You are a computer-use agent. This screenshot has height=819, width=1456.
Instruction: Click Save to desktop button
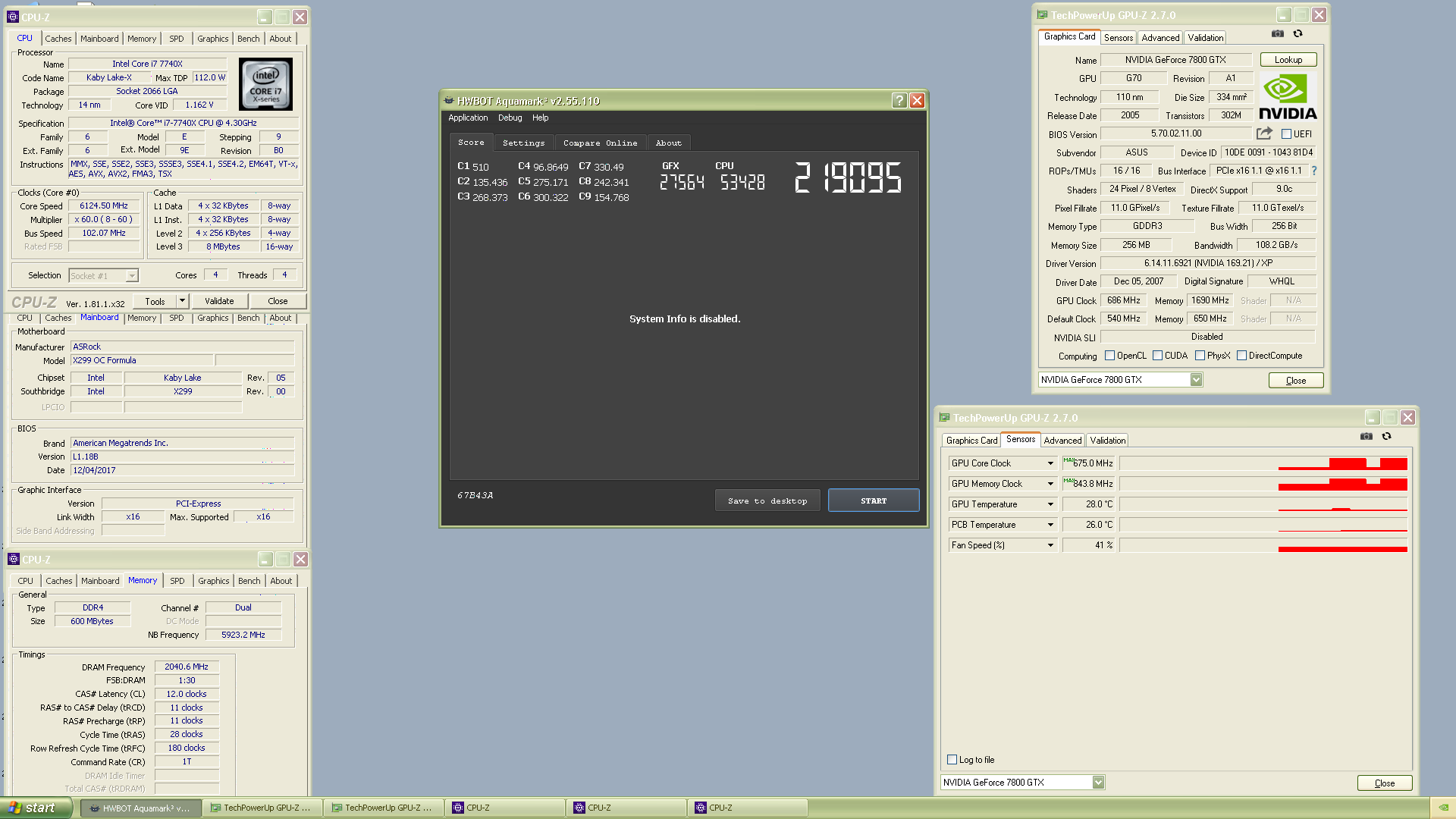click(767, 500)
